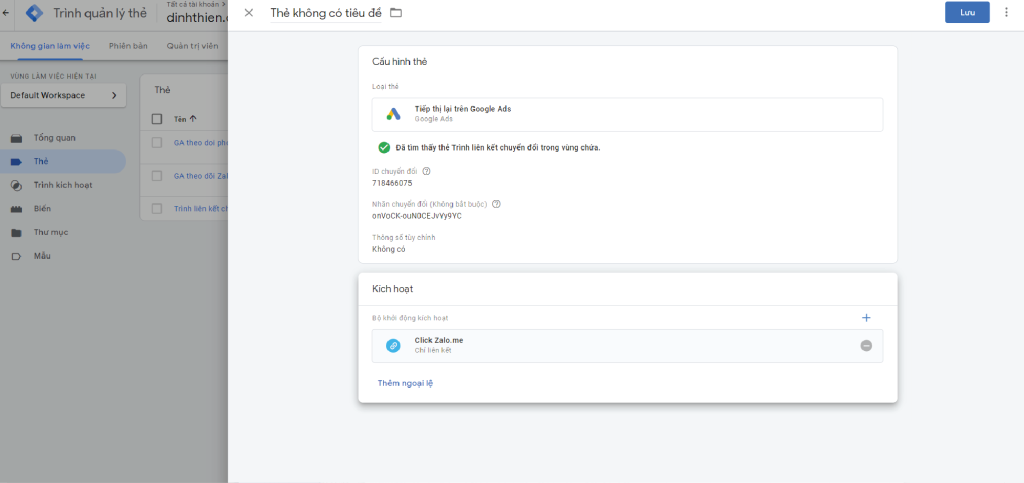The width and height of the screenshot is (1024, 483).
Task: Check the Trình liên kết tag checkbox
Action: click(157, 208)
